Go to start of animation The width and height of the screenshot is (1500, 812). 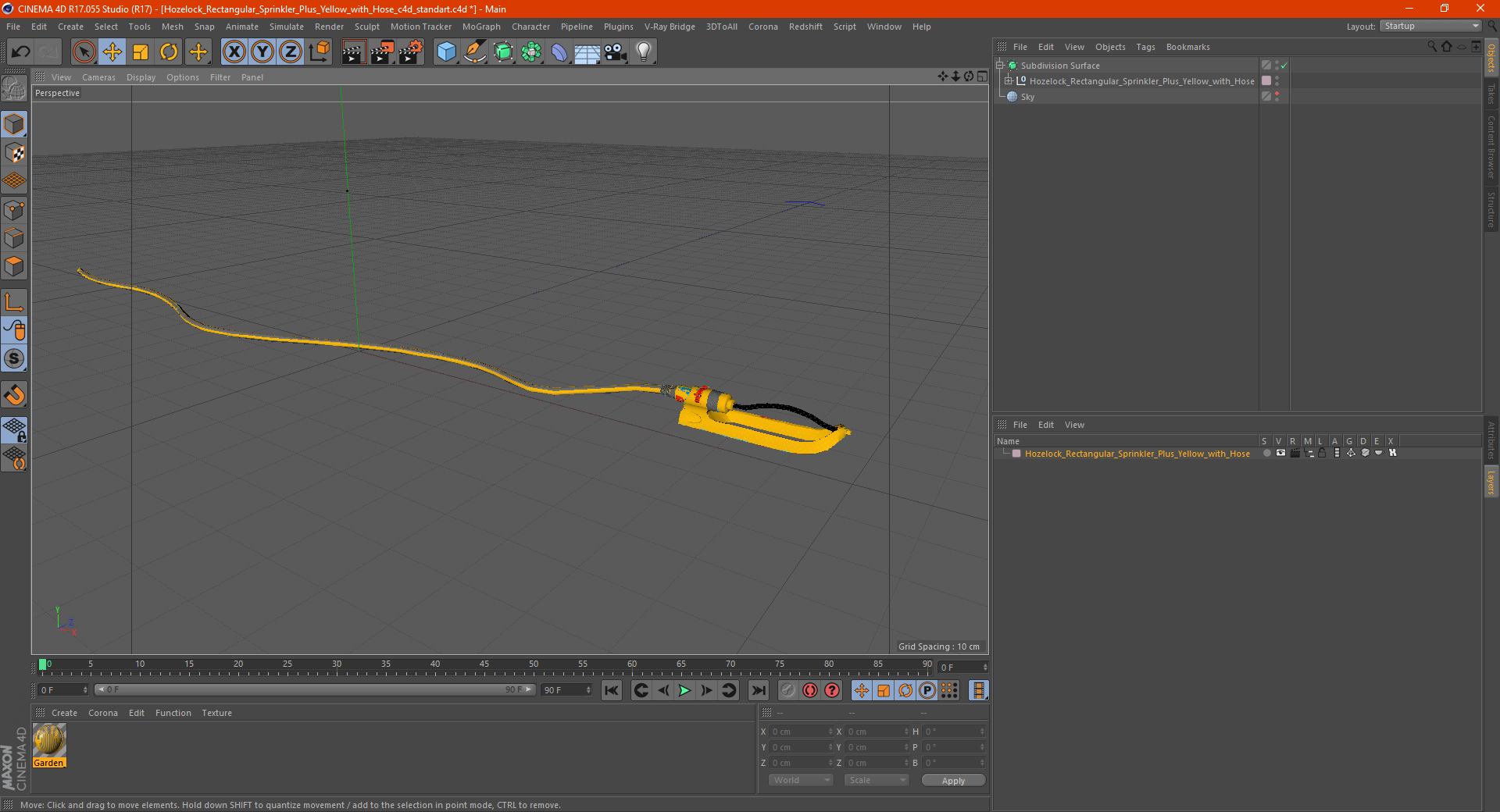click(x=612, y=690)
